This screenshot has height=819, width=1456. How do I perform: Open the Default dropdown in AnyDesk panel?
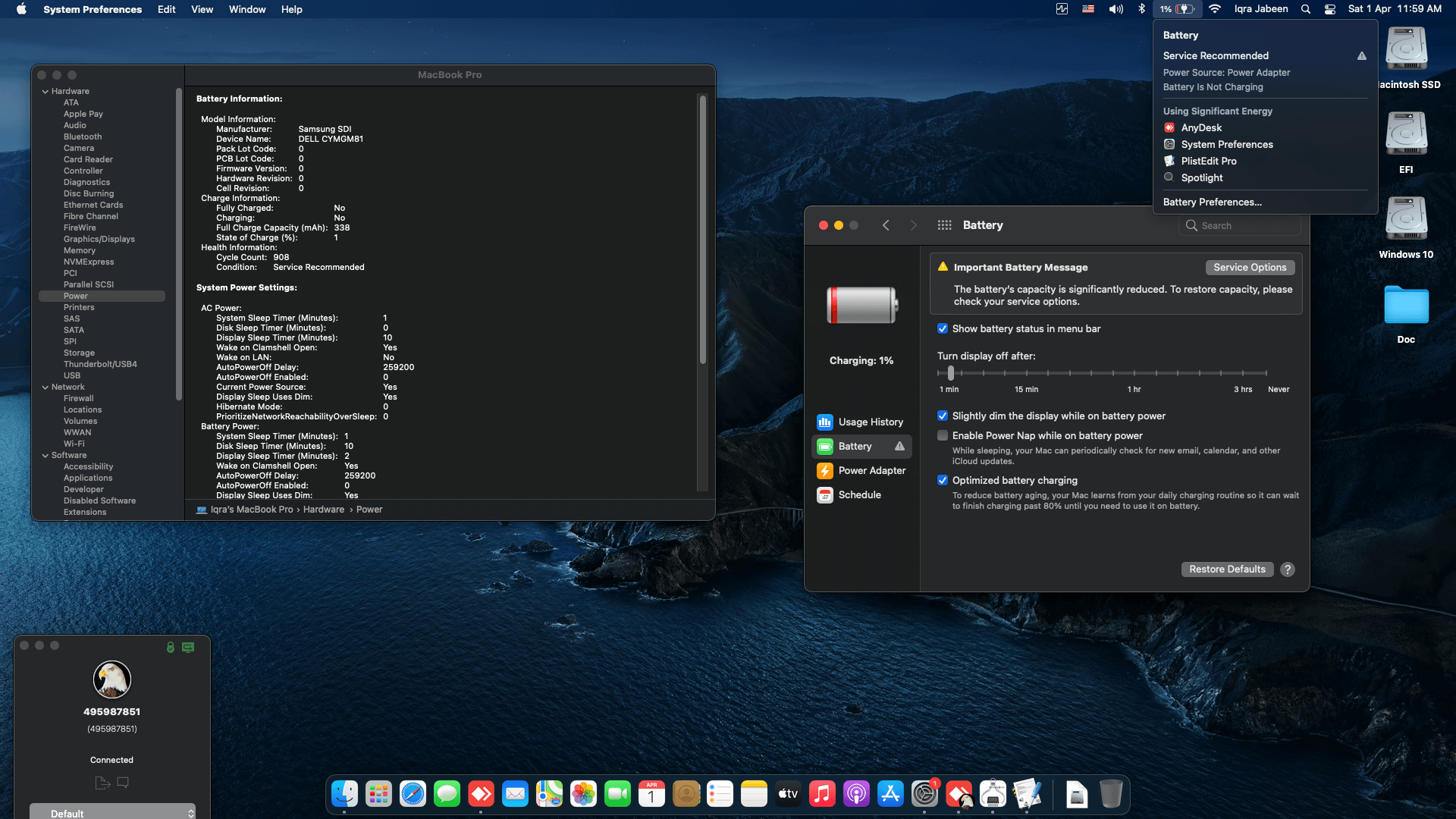(112, 812)
